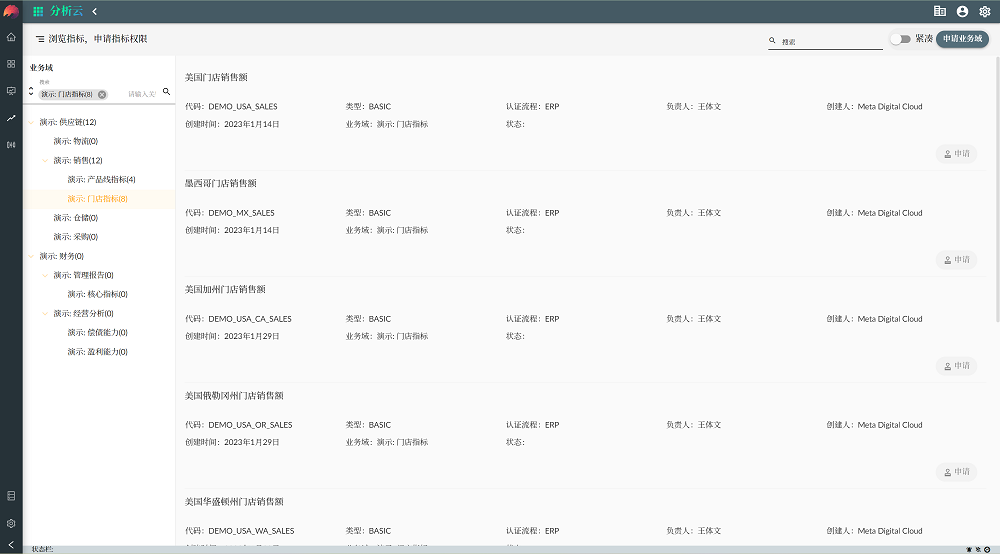Click the back chevron beside 分析云
This screenshot has height=554, width=1000.
[x=95, y=11]
